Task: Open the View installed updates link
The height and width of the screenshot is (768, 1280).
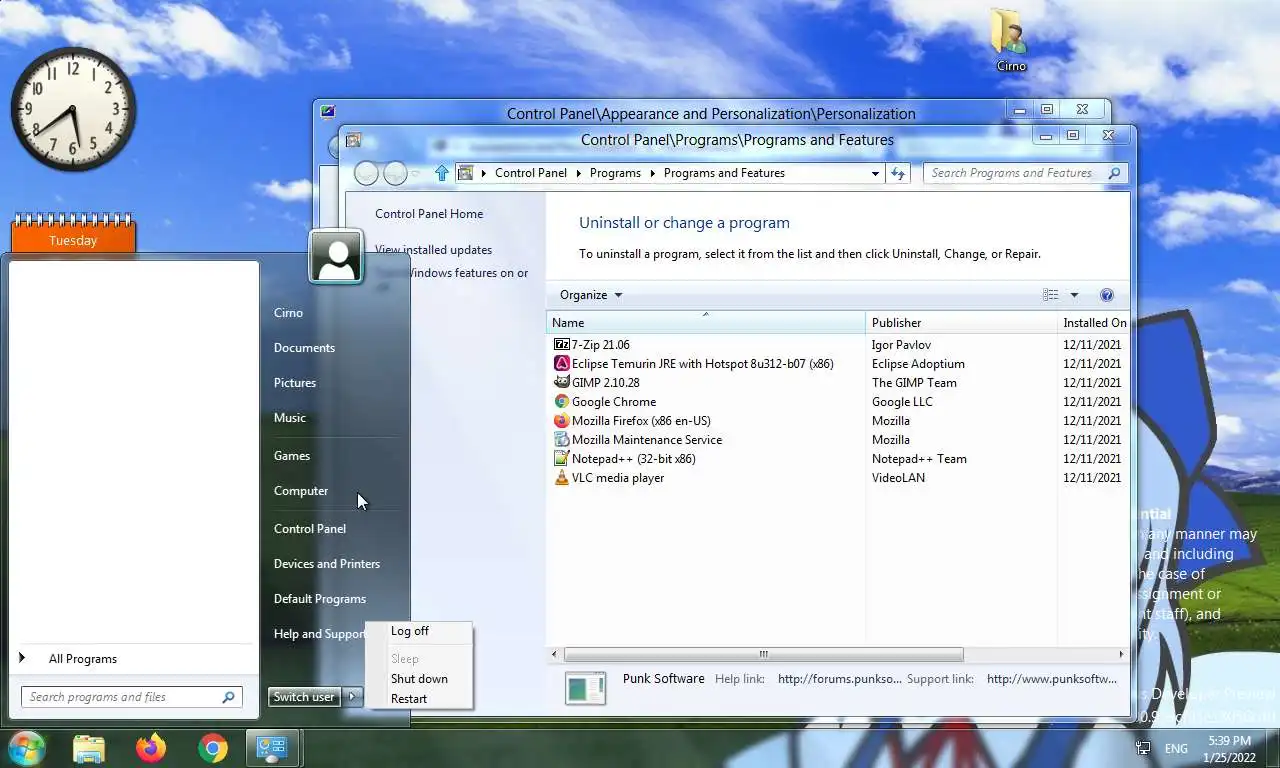Action: [x=433, y=250]
